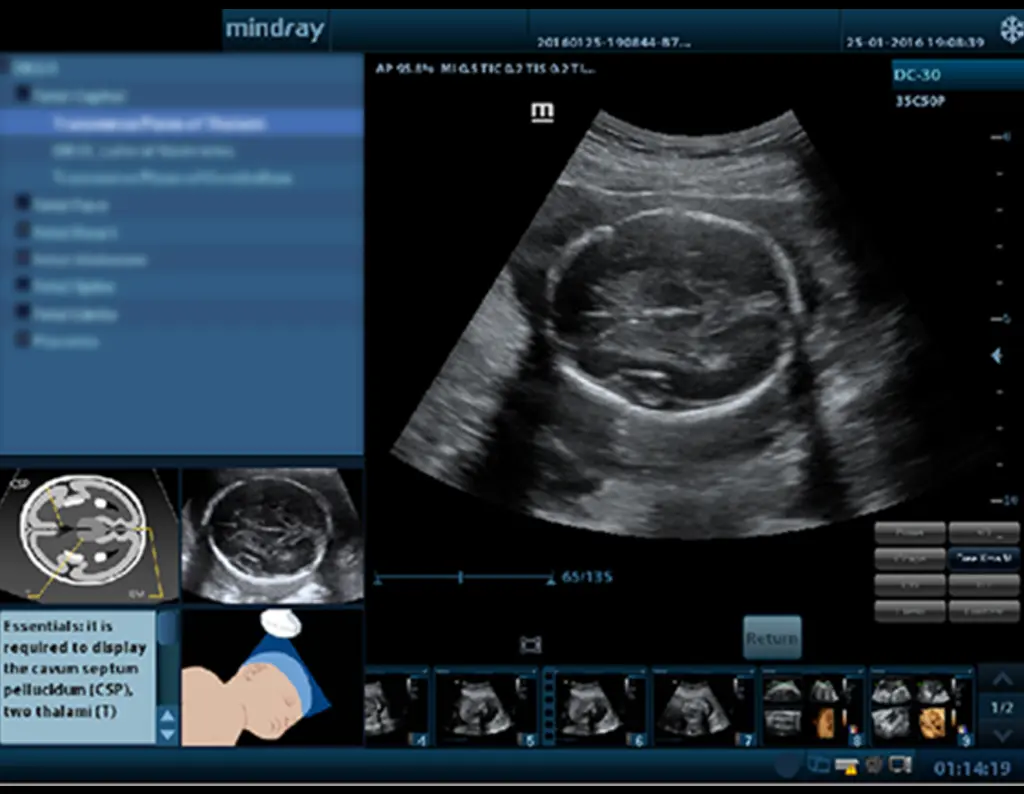Click the network computers icon in status bar
Image resolution: width=1024 pixels, height=794 pixels.
pos(819,766)
